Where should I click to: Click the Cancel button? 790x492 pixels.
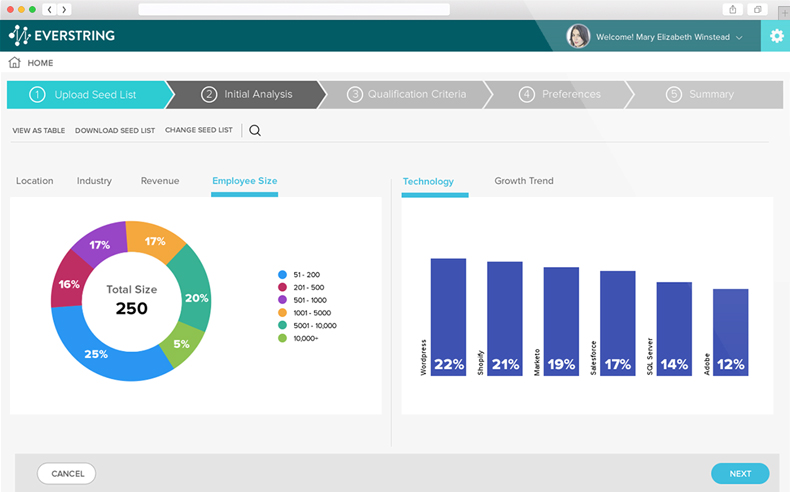(x=67, y=474)
